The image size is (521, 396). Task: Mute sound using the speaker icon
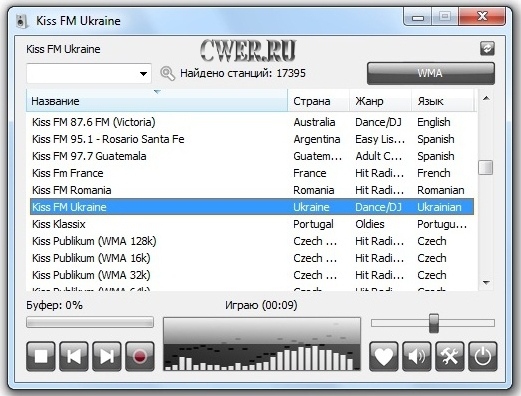pyautogui.click(x=417, y=356)
